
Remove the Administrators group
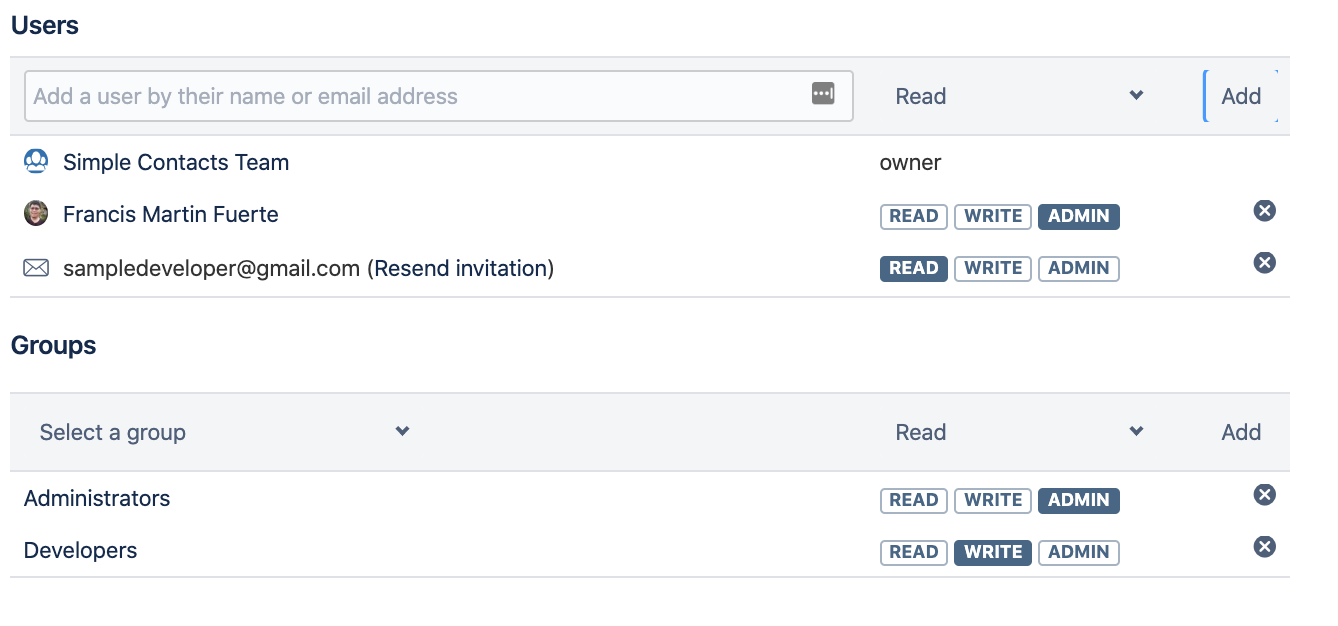(x=1264, y=494)
